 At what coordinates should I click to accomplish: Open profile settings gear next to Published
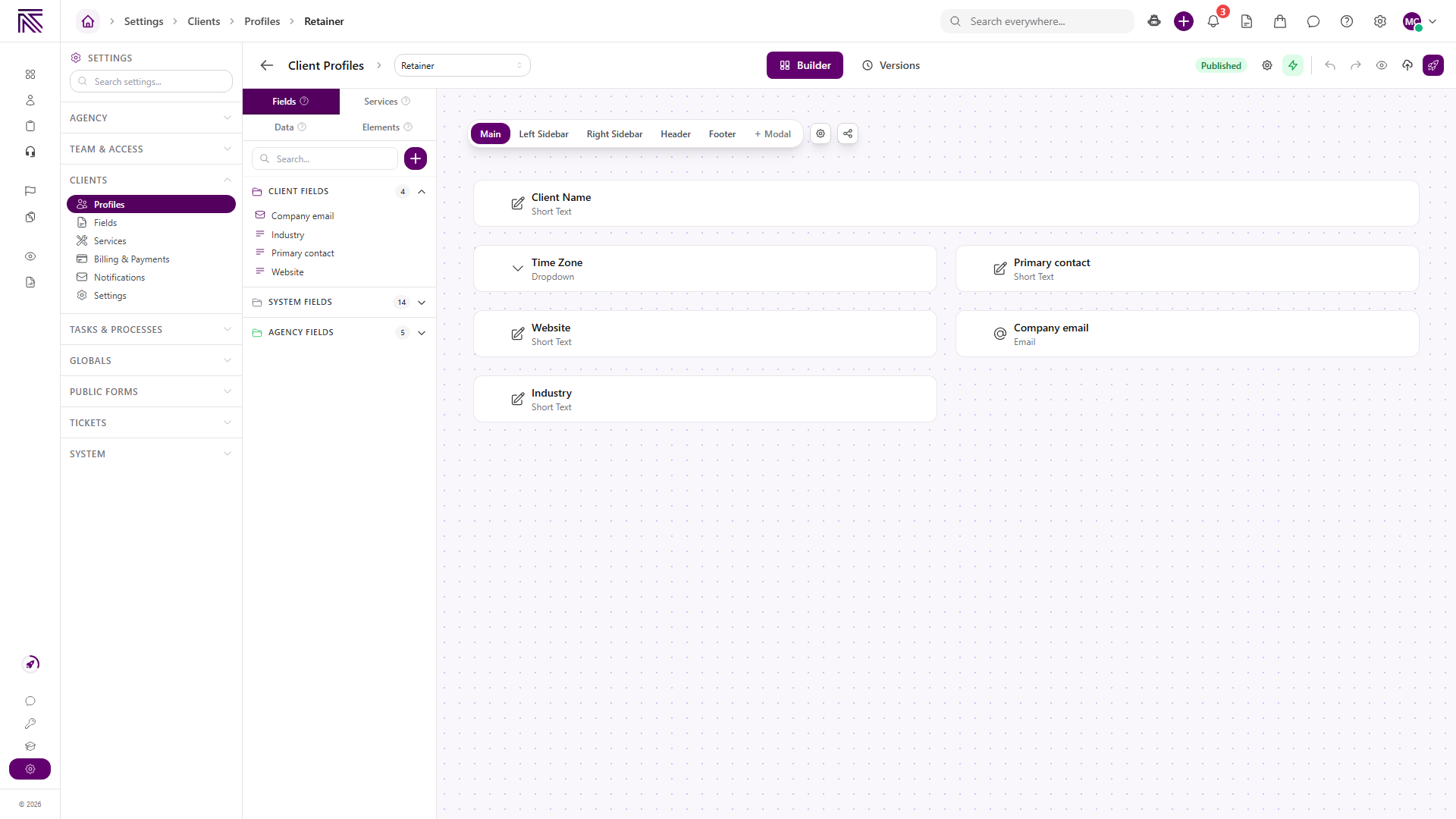pos(1267,65)
